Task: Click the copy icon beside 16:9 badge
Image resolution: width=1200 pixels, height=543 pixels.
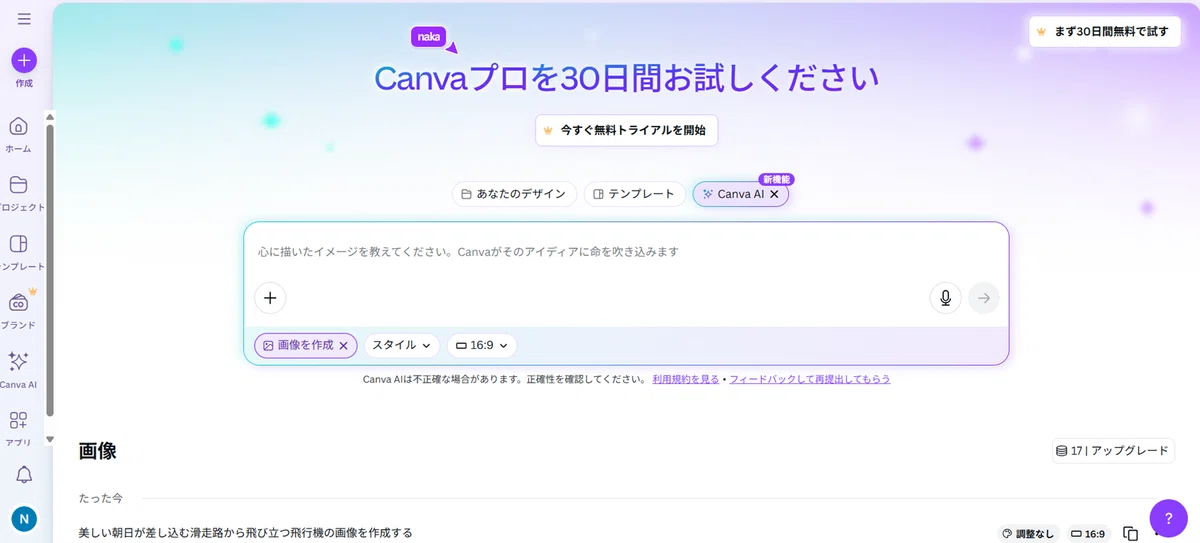Action: coord(1131,534)
